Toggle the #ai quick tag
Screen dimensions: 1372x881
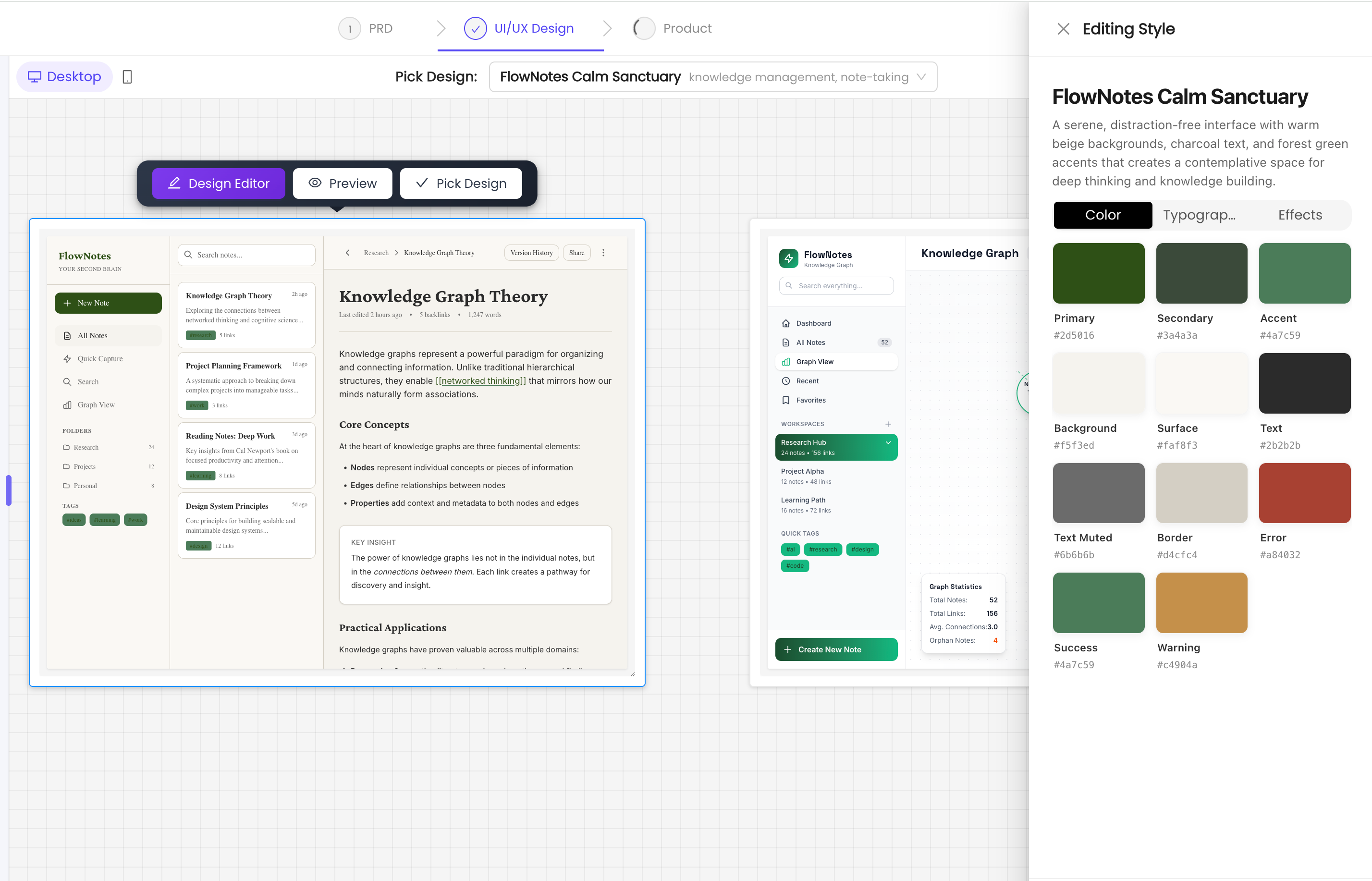pos(790,549)
